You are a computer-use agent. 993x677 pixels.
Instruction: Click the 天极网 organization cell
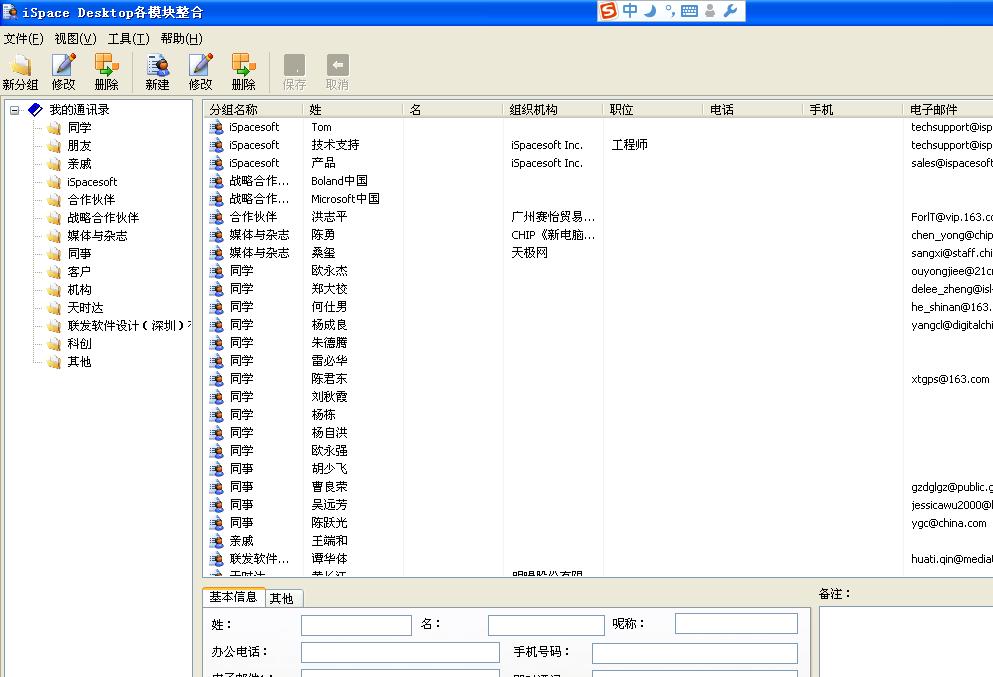(529, 253)
